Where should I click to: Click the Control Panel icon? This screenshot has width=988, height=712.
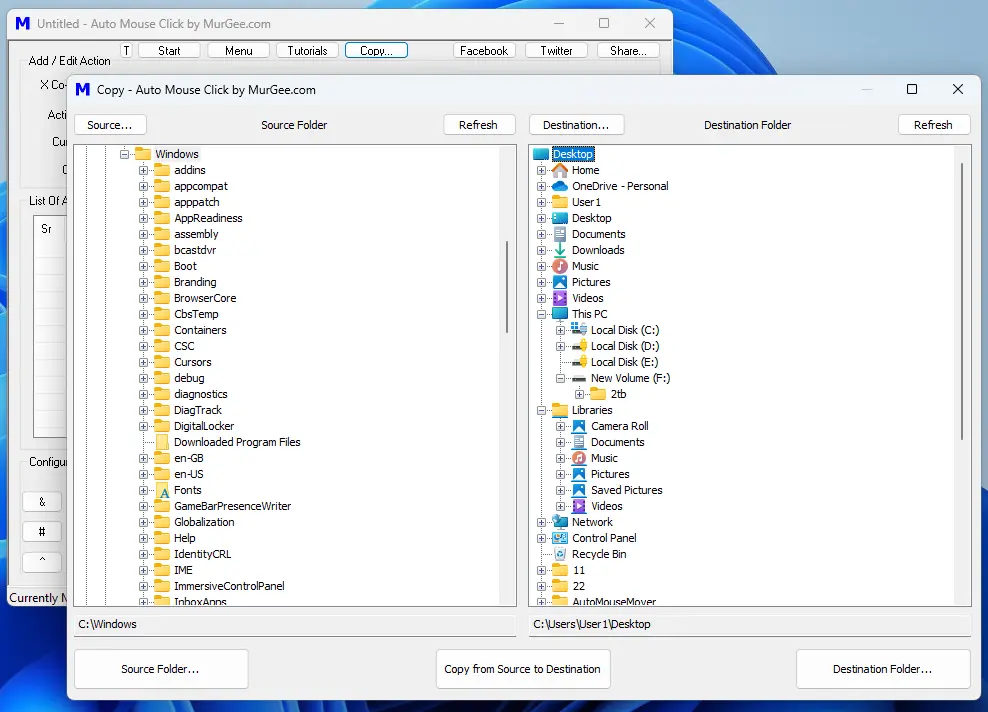(560, 538)
